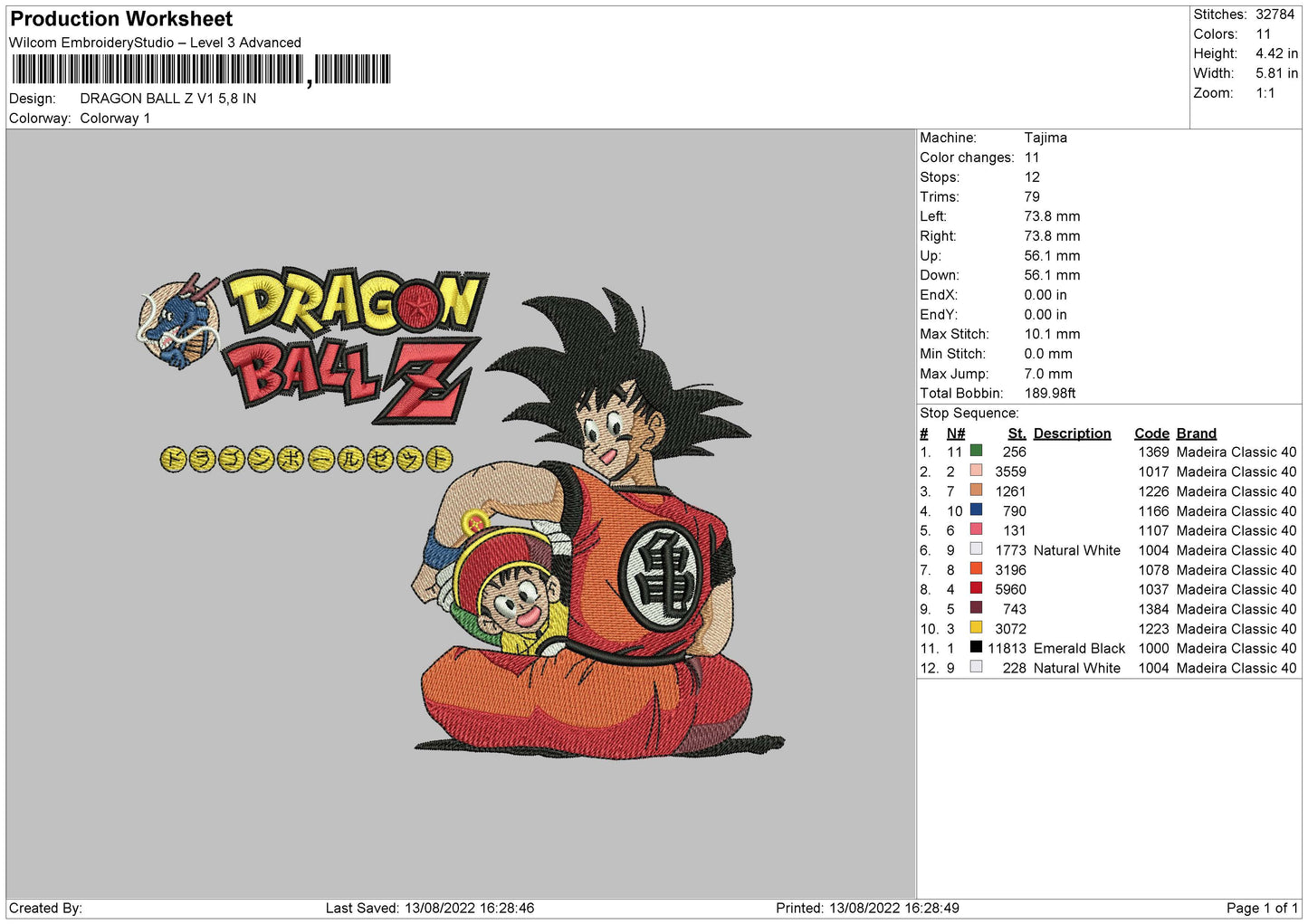Click the blue Shenron dragon emblem
1308x924 pixels.
(179, 323)
